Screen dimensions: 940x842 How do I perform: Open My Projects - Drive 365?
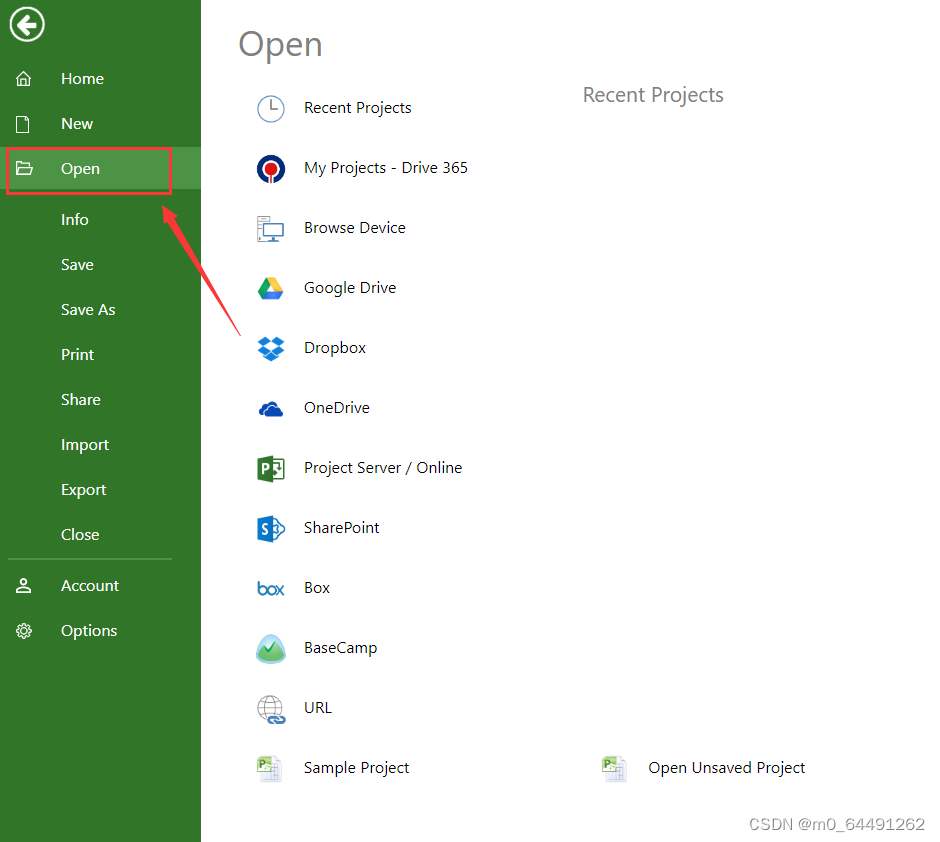(385, 168)
